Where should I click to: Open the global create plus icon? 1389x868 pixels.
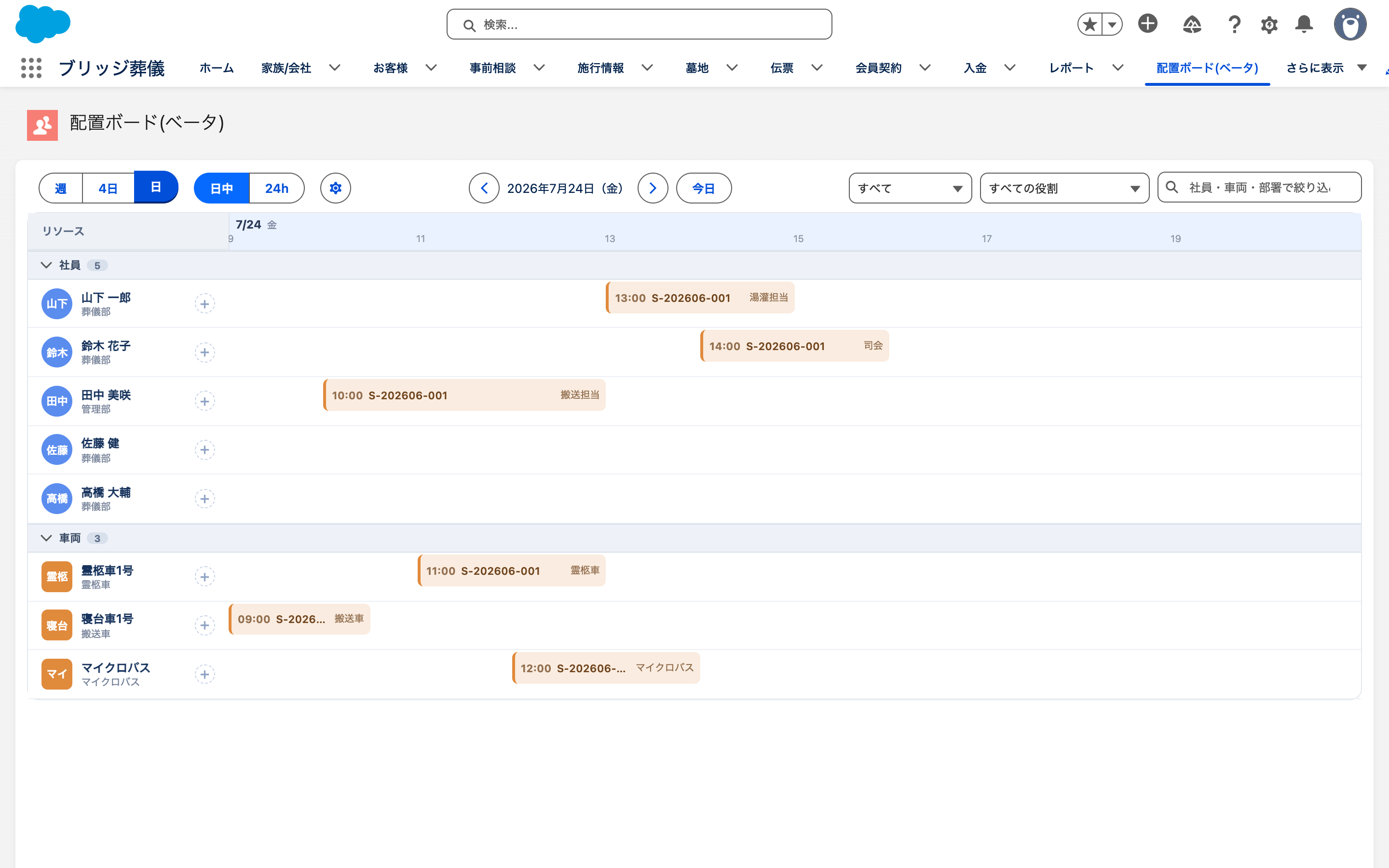coord(1148,24)
